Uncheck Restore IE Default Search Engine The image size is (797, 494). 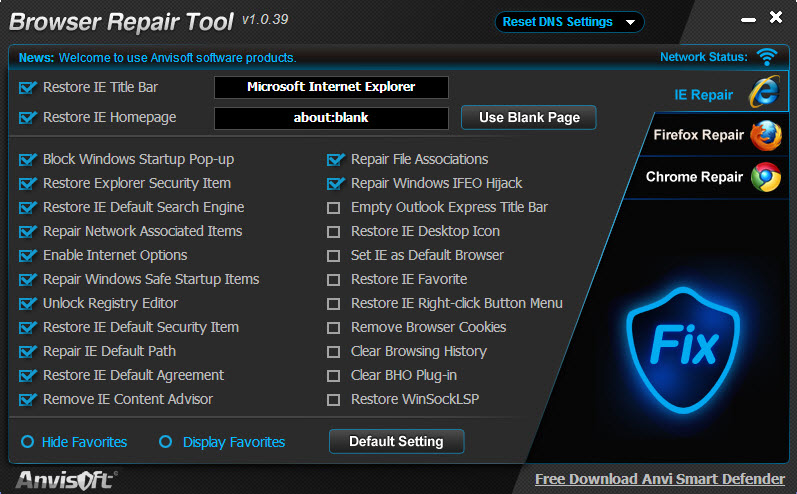click(x=27, y=208)
